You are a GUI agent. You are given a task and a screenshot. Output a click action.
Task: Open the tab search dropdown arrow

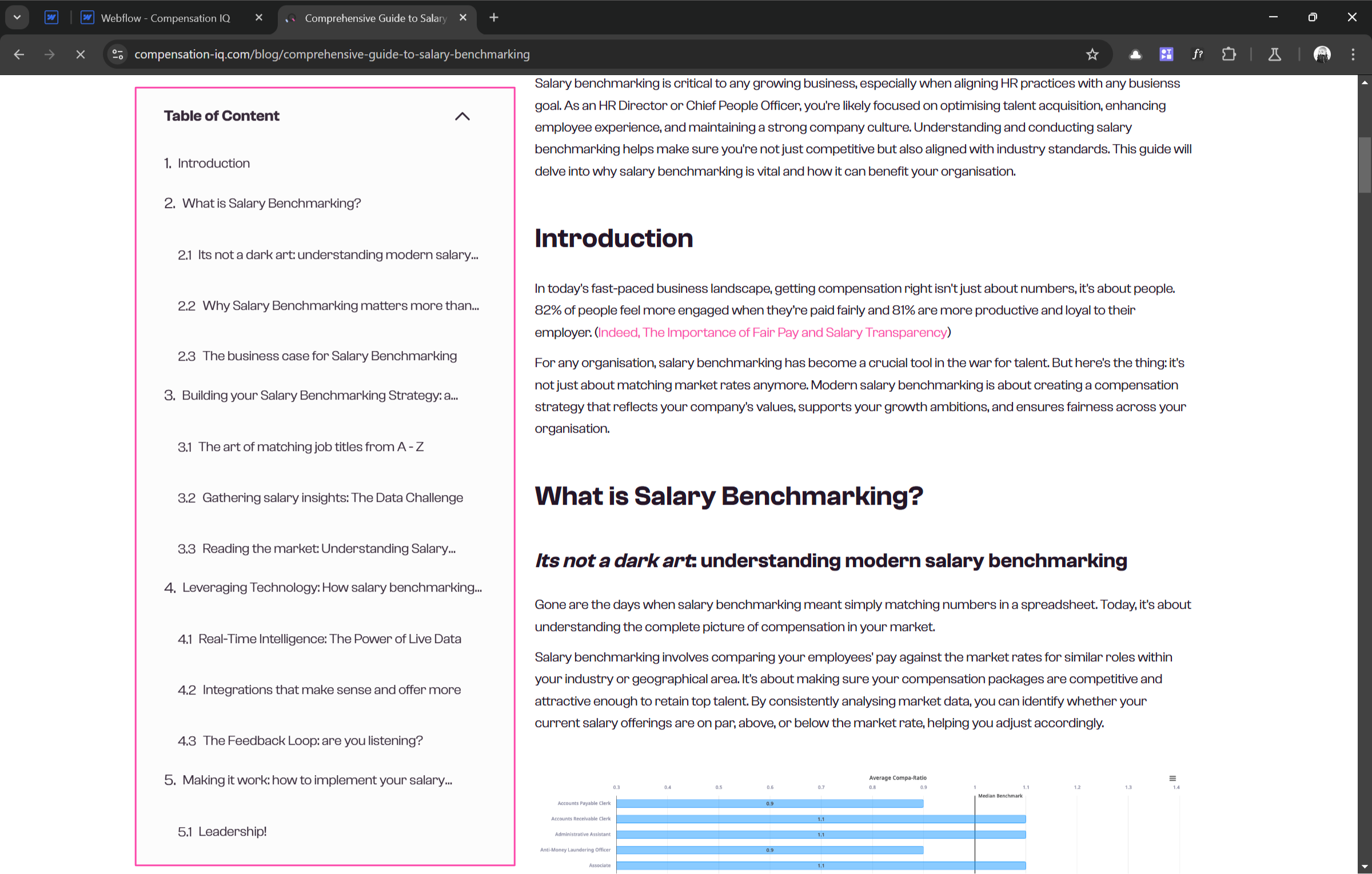pyautogui.click(x=17, y=18)
